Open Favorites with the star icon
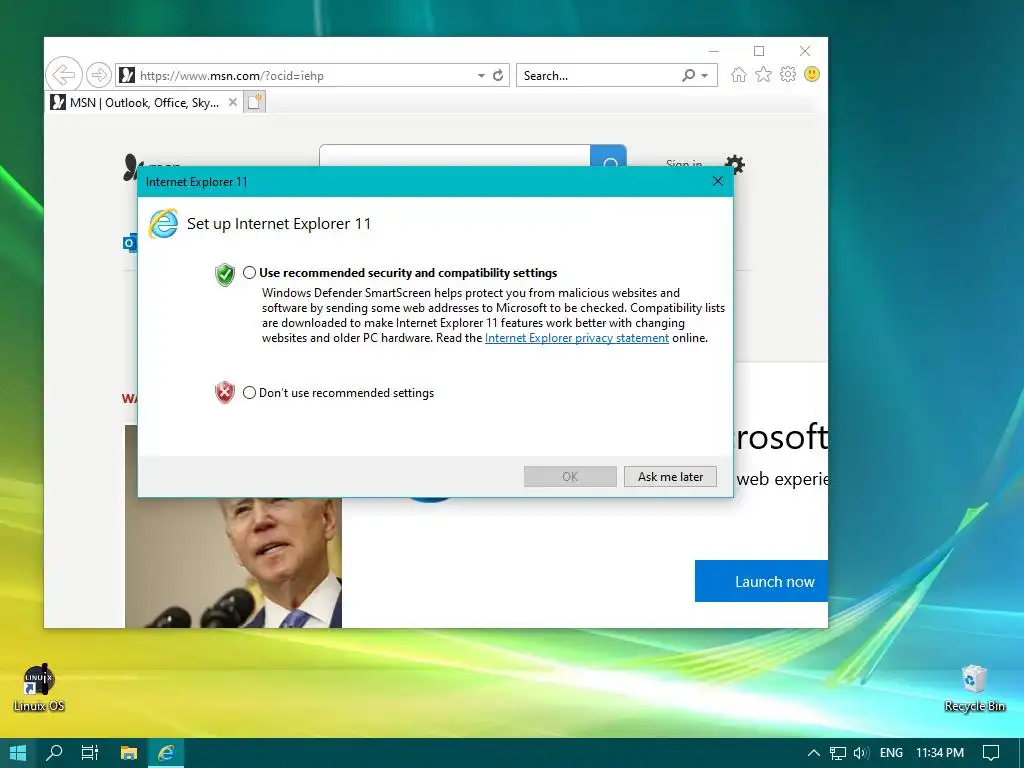The width and height of the screenshot is (1024, 768). click(763, 74)
